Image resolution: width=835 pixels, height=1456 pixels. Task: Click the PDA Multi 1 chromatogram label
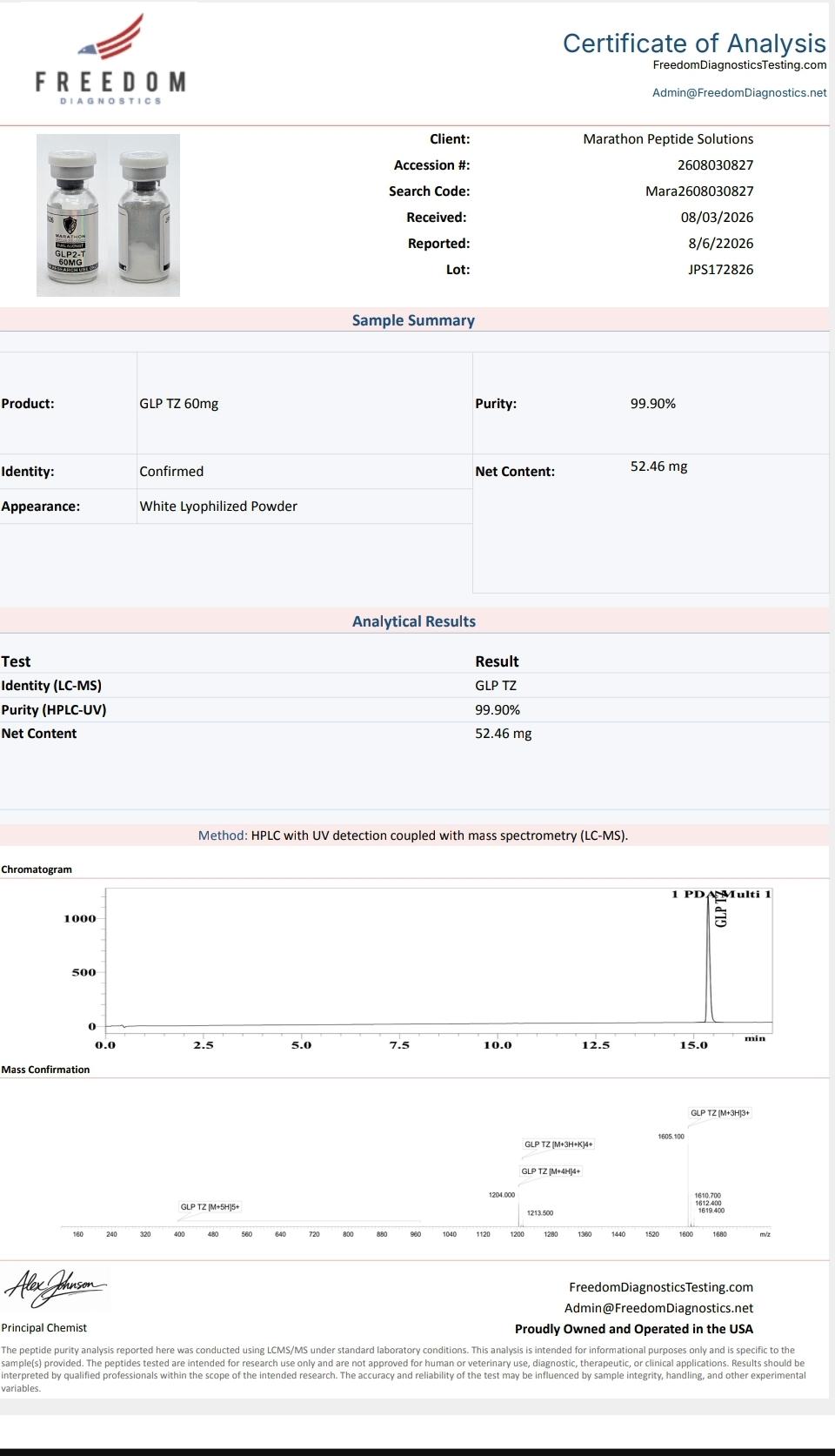[x=721, y=894]
